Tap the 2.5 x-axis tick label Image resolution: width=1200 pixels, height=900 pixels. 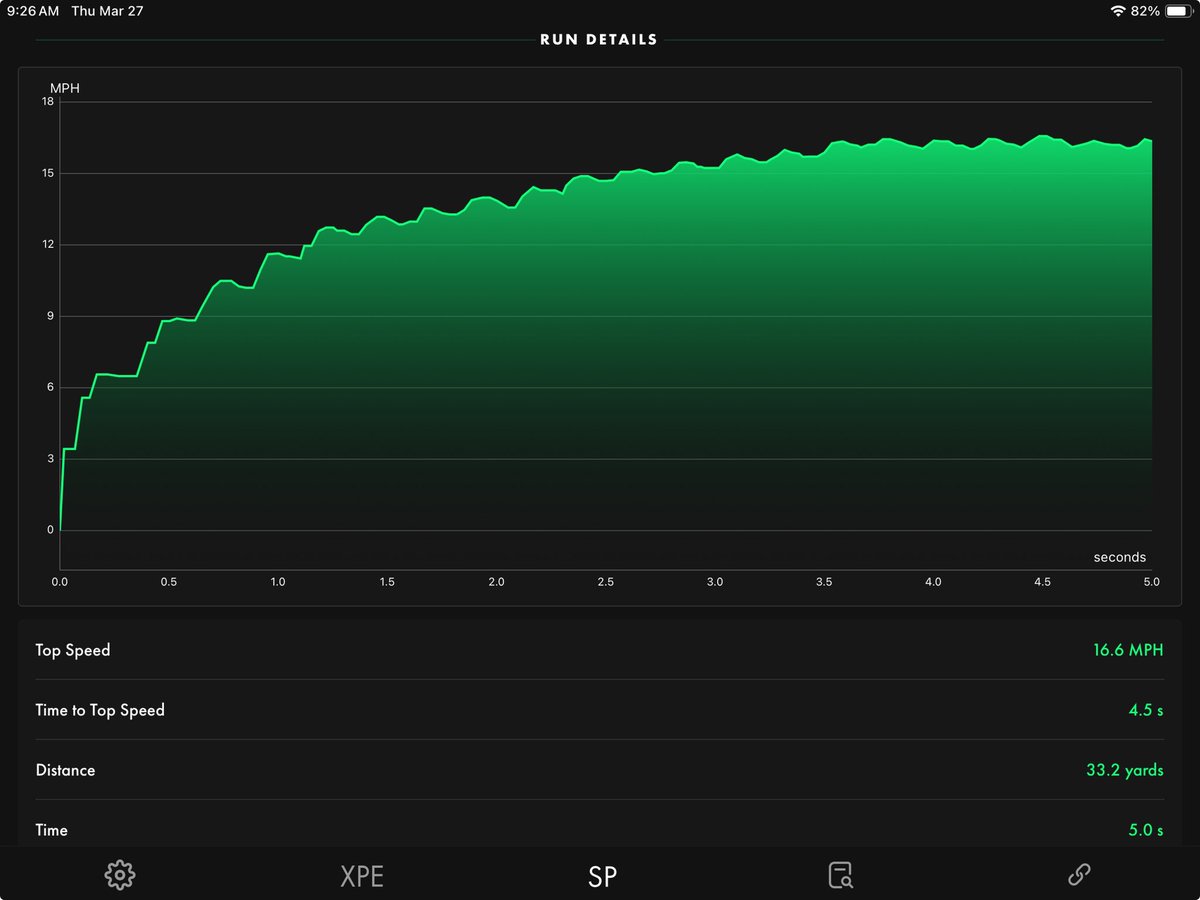coord(606,582)
